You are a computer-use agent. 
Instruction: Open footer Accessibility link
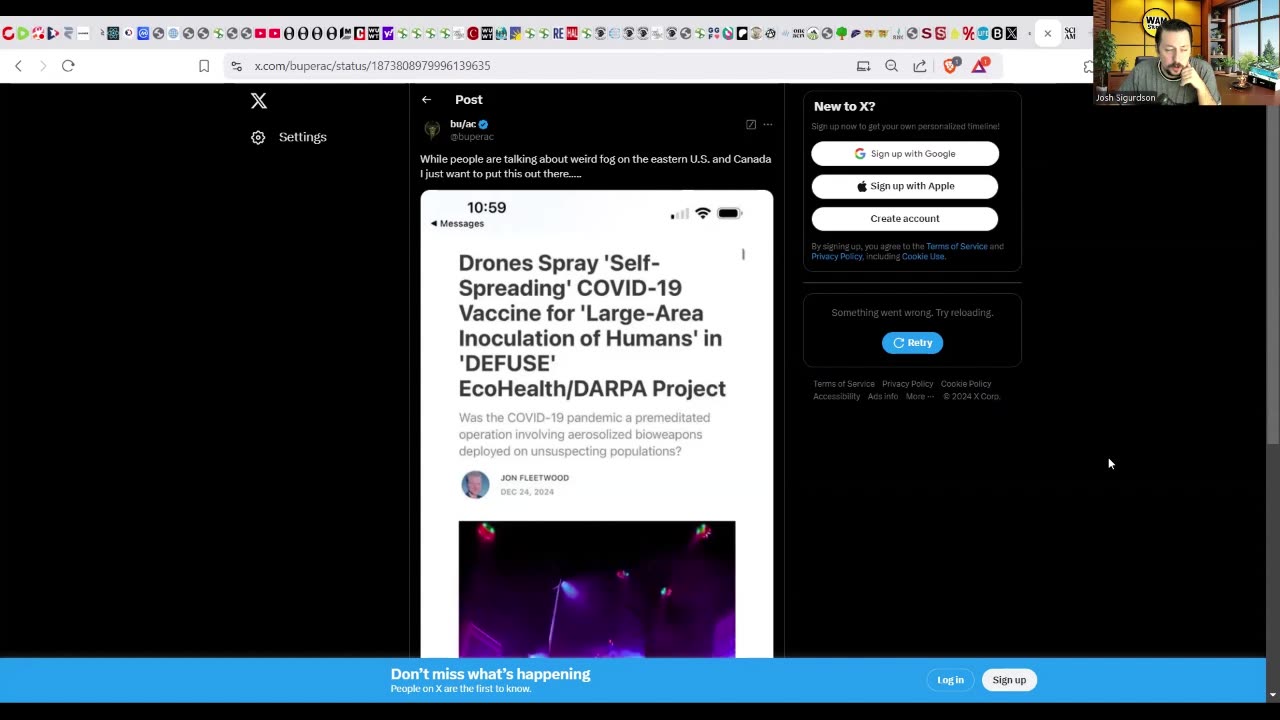[836, 397]
